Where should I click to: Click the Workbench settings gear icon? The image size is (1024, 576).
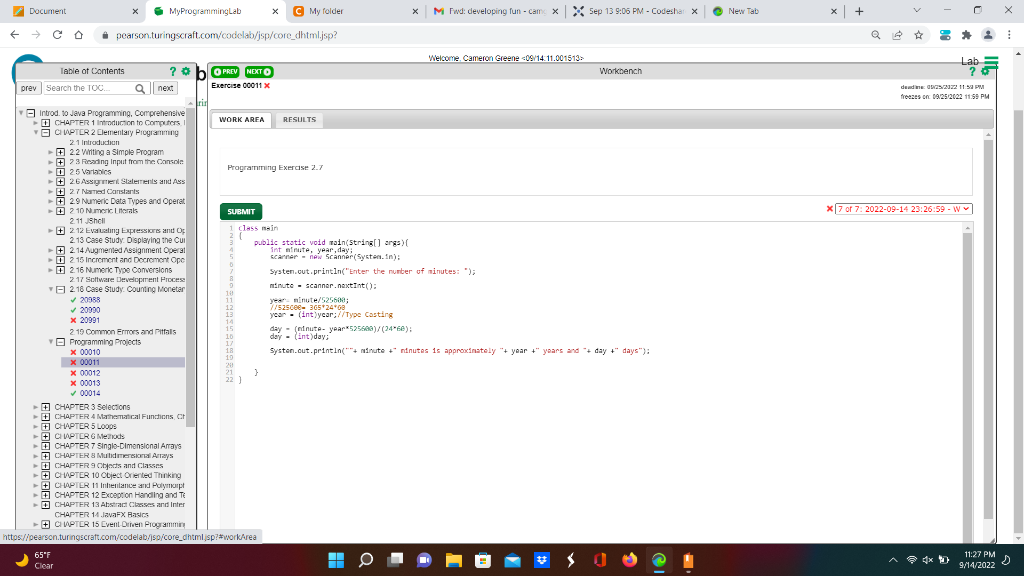tap(985, 71)
